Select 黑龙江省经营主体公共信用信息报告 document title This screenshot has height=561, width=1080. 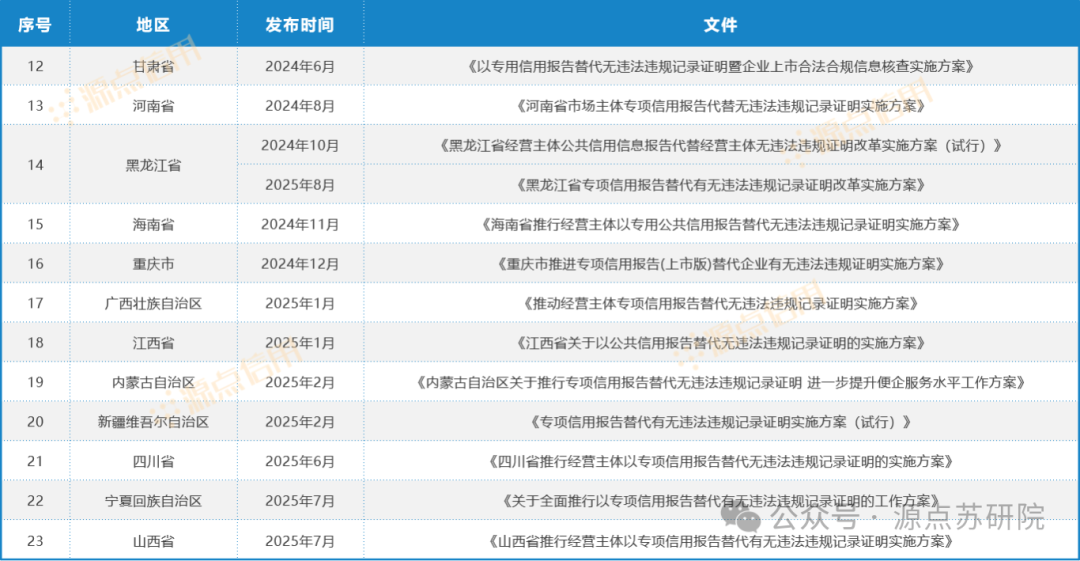pos(720,145)
